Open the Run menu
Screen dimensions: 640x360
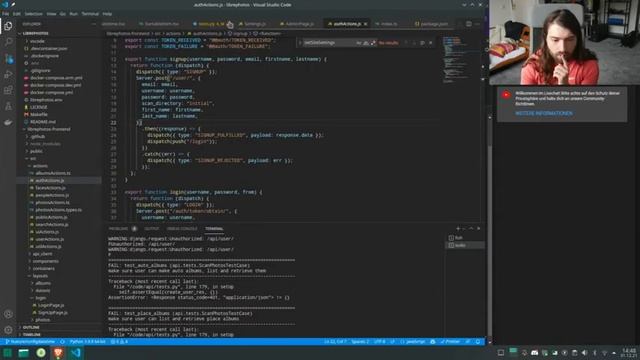pyautogui.click(x=73, y=14)
